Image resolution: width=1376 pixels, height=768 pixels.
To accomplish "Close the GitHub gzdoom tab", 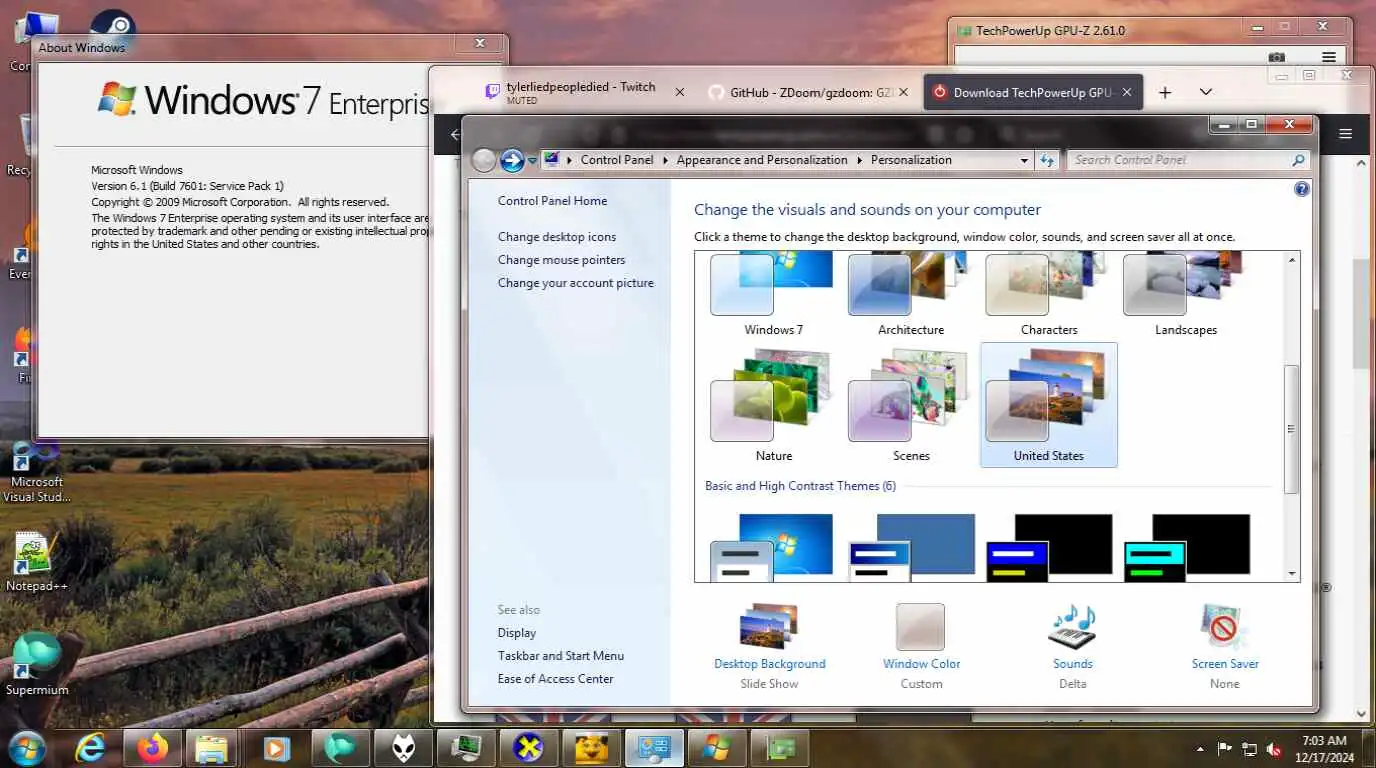I will (x=903, y=92).
